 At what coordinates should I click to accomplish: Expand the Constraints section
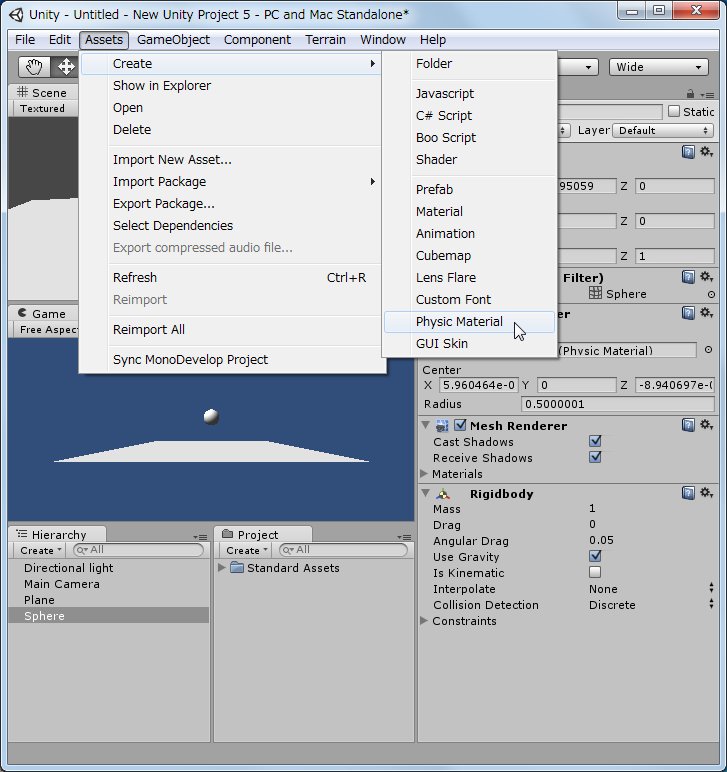(424, 621)
